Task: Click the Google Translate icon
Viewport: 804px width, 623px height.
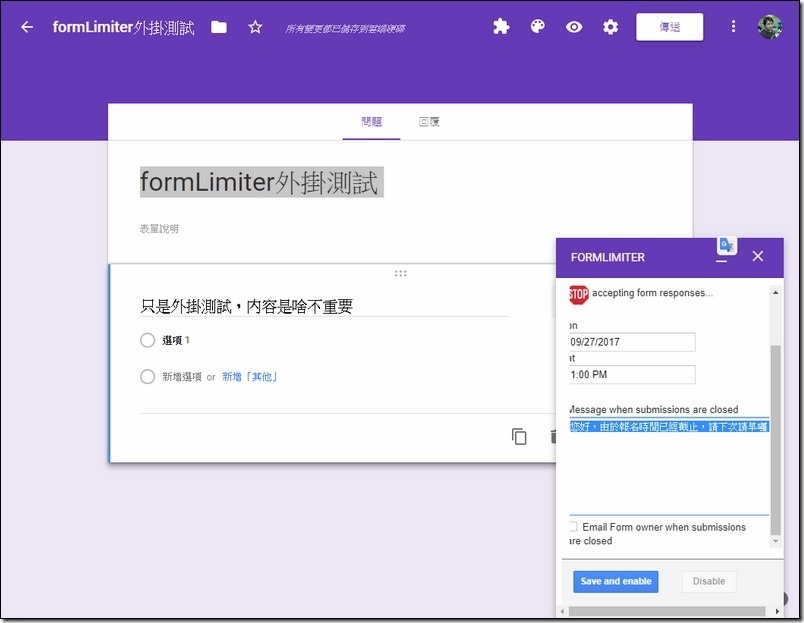Action: 727,245
